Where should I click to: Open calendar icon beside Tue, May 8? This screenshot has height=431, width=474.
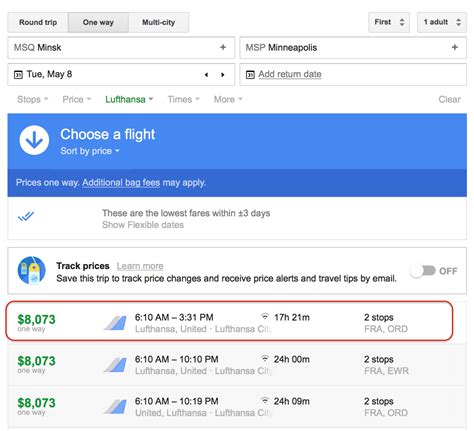pos(18,75)
